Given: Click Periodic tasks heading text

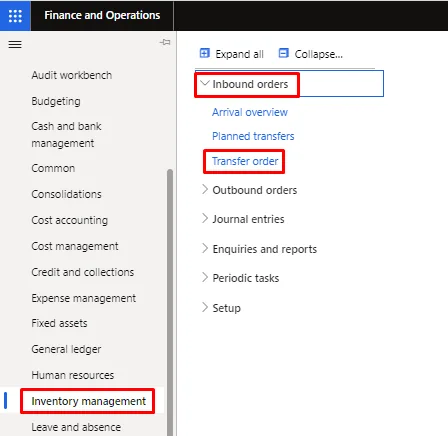Looking at the screenshot, I should [x=246, y=278].
